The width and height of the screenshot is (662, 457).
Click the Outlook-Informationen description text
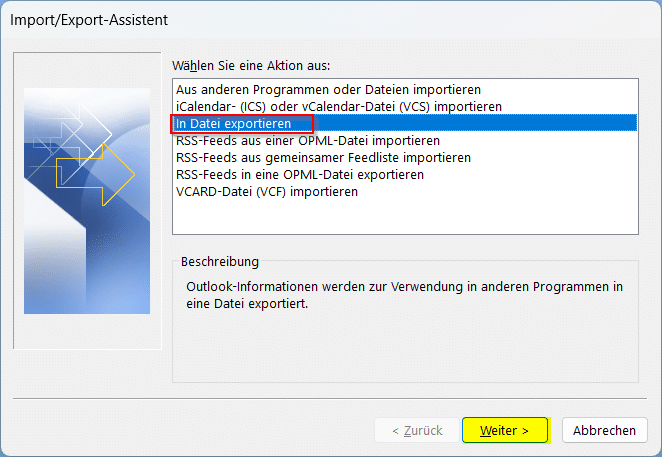[x=404, y=294]
